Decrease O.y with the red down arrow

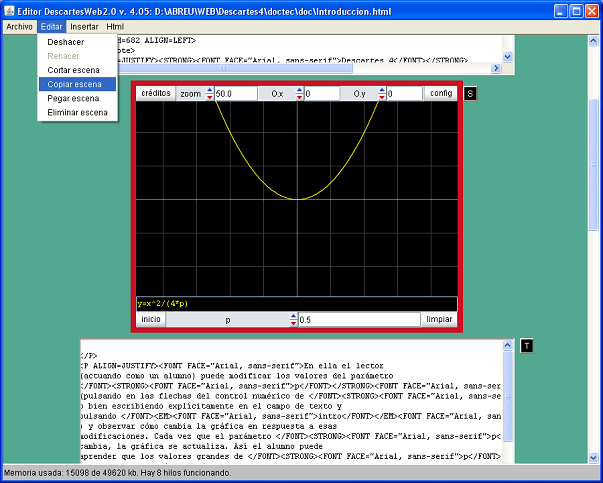pos(381,97)
